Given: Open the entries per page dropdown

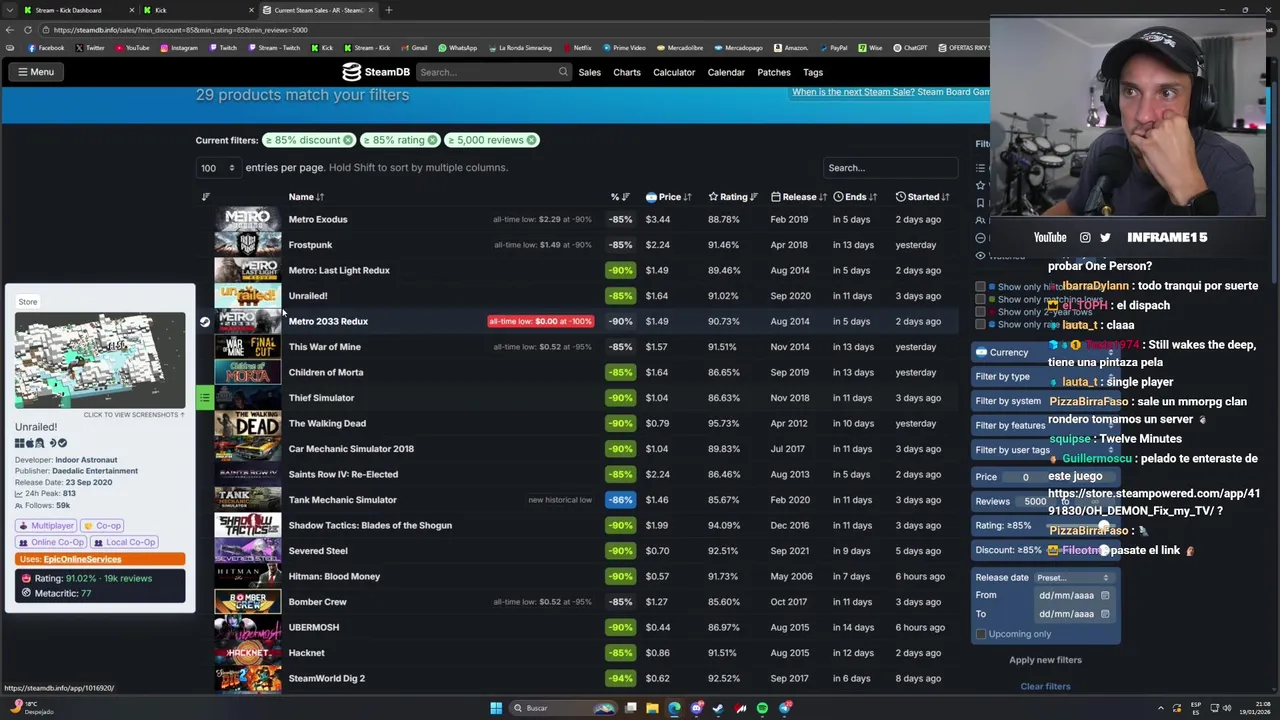Looking at the screenshot, I should tap(217, 168).
